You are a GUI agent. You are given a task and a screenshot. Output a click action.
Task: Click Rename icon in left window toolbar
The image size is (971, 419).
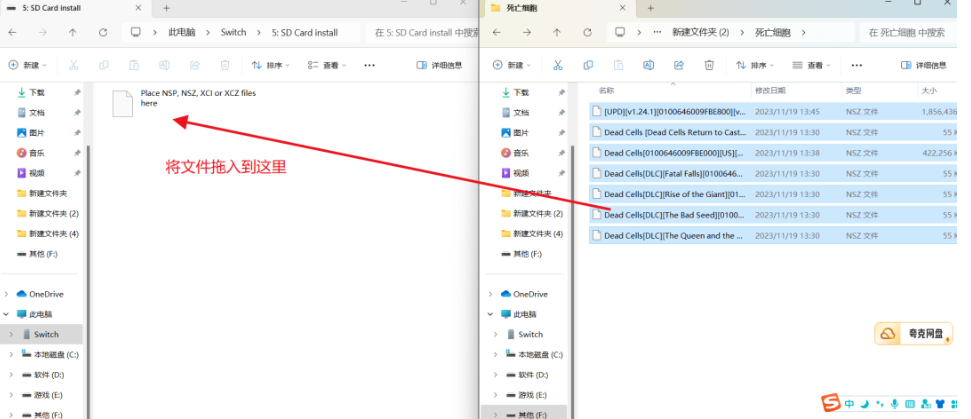(x=164, y=65)
